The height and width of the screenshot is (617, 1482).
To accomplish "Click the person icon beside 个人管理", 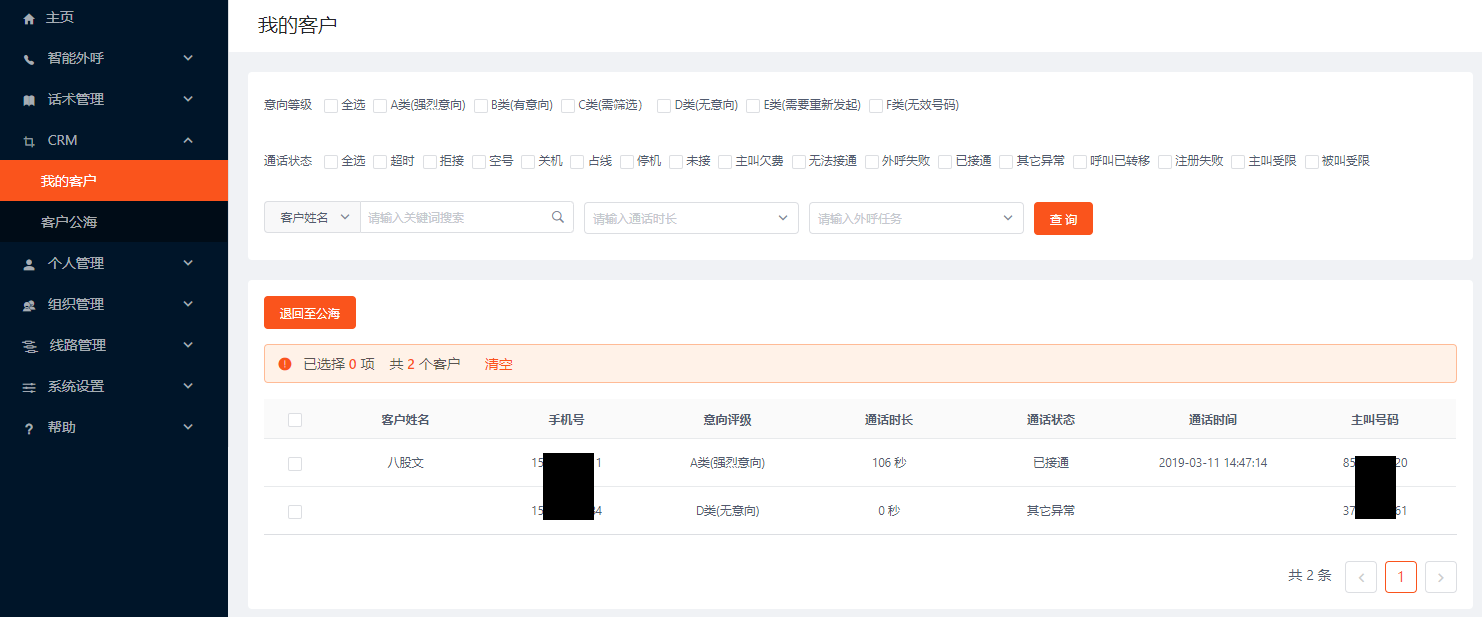I will (29, 264).
